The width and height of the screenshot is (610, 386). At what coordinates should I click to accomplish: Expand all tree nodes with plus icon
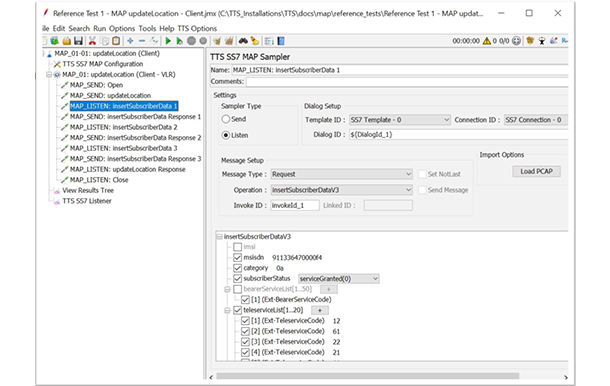130,41
